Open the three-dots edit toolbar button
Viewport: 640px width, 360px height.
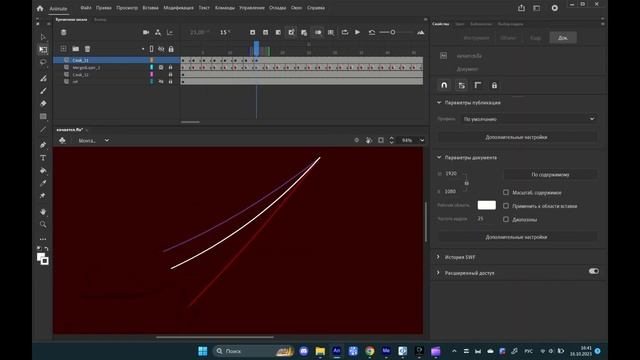(x=43, y=239)
